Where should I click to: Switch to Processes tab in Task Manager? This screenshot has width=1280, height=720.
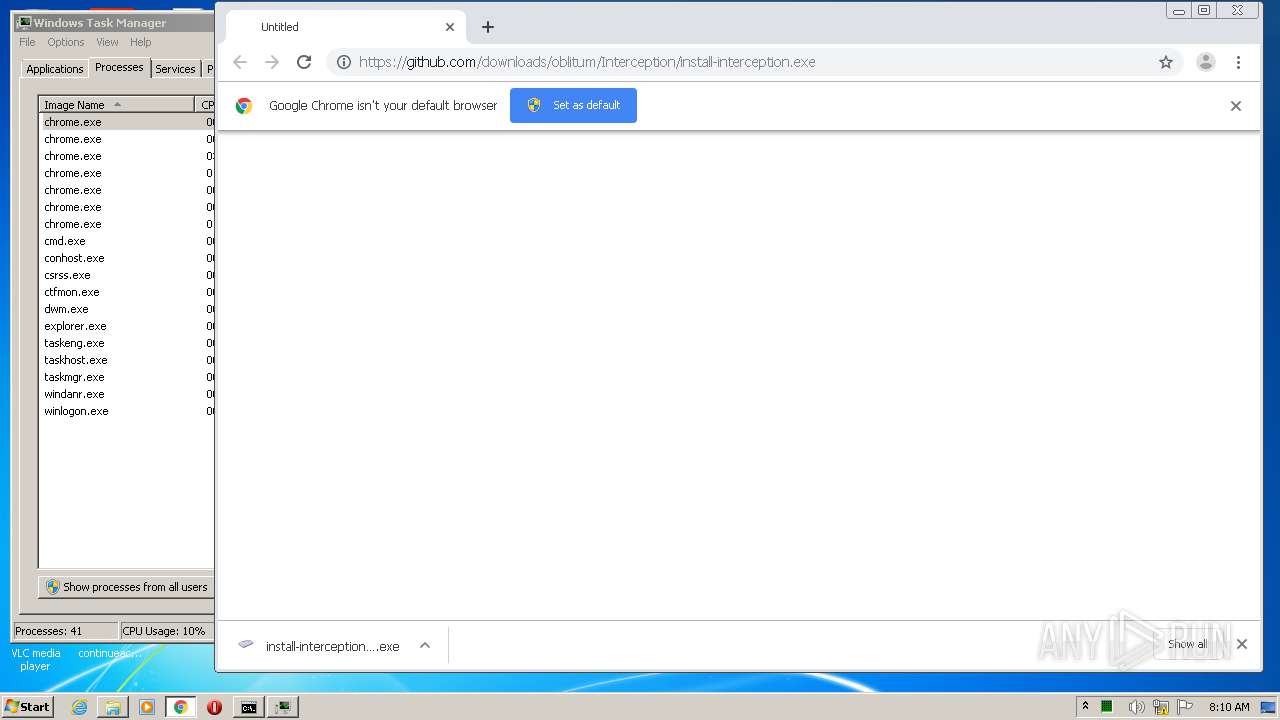(120, 67)
